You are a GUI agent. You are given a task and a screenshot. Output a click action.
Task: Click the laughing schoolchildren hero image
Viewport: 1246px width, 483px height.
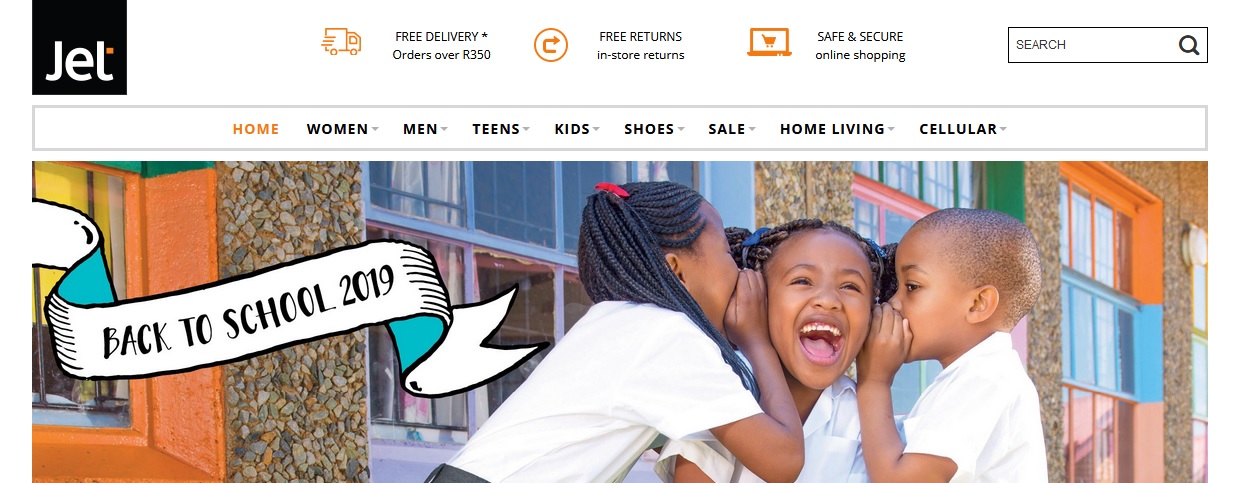click(x=619, y=322)
